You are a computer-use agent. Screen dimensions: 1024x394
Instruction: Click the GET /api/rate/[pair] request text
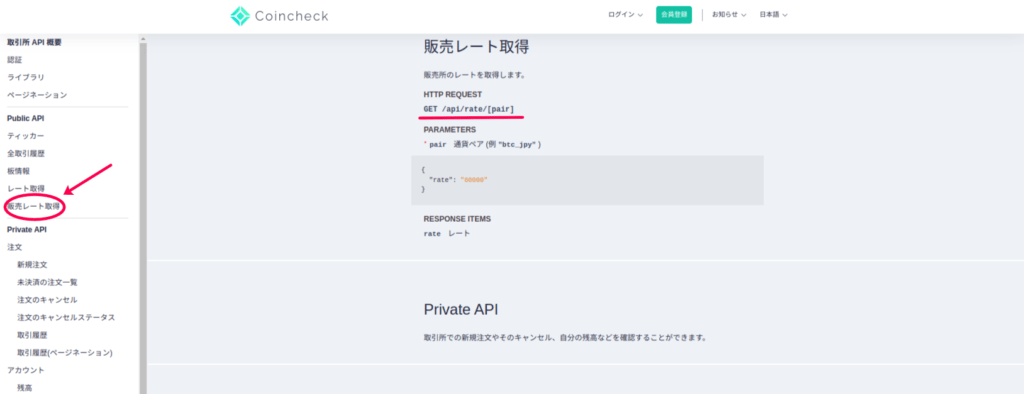[x=469, y=108]
